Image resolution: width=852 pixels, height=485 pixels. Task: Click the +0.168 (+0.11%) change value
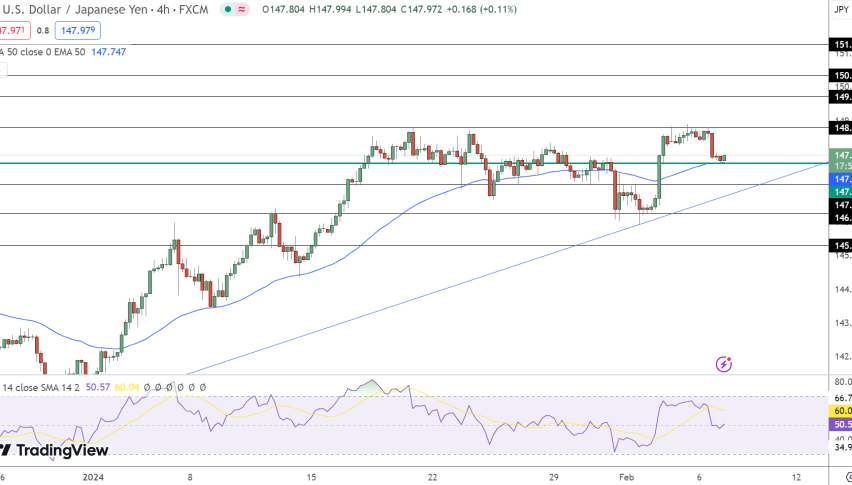click(x=482, y=9)
